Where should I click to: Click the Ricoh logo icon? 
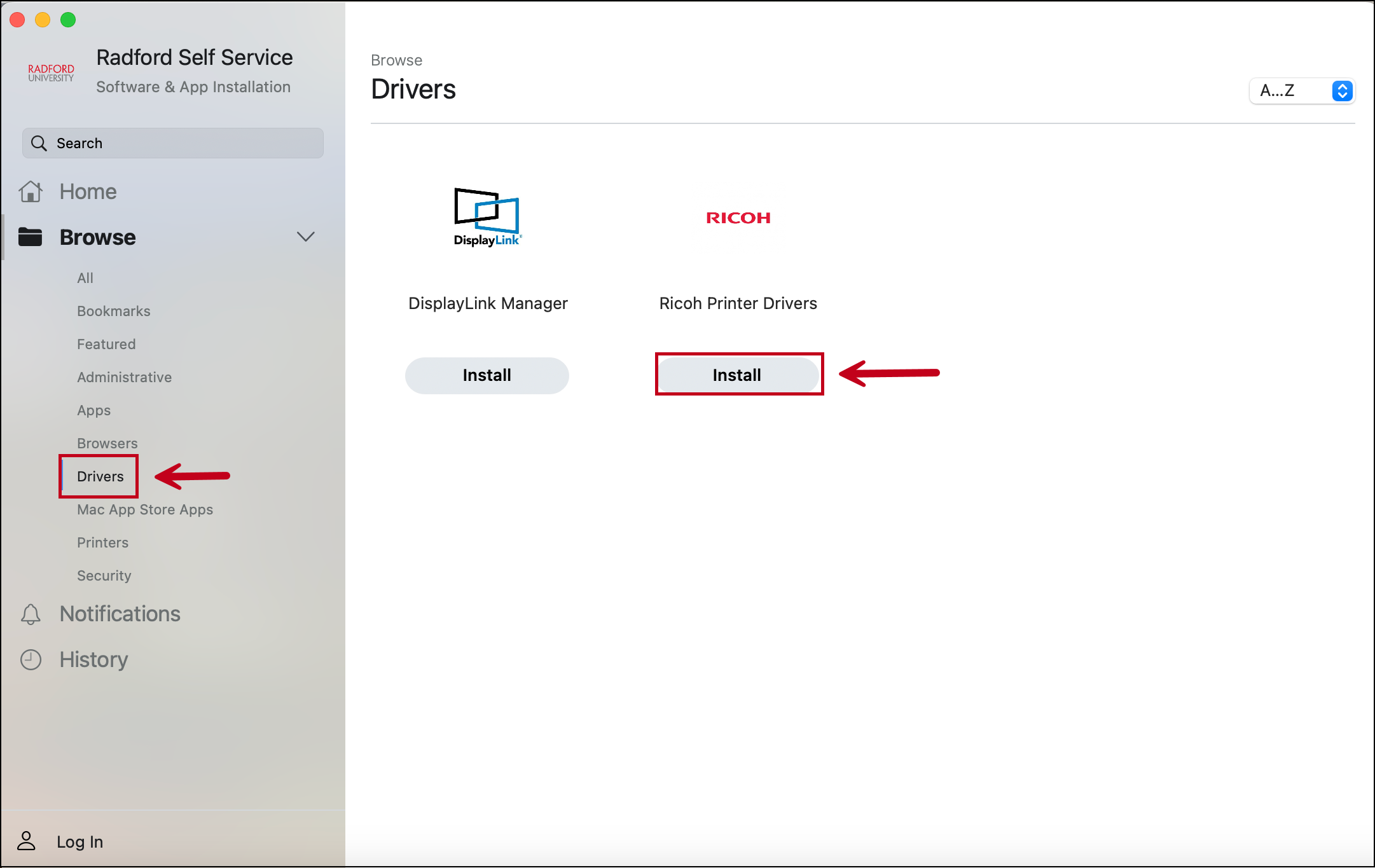coord(738,218)
